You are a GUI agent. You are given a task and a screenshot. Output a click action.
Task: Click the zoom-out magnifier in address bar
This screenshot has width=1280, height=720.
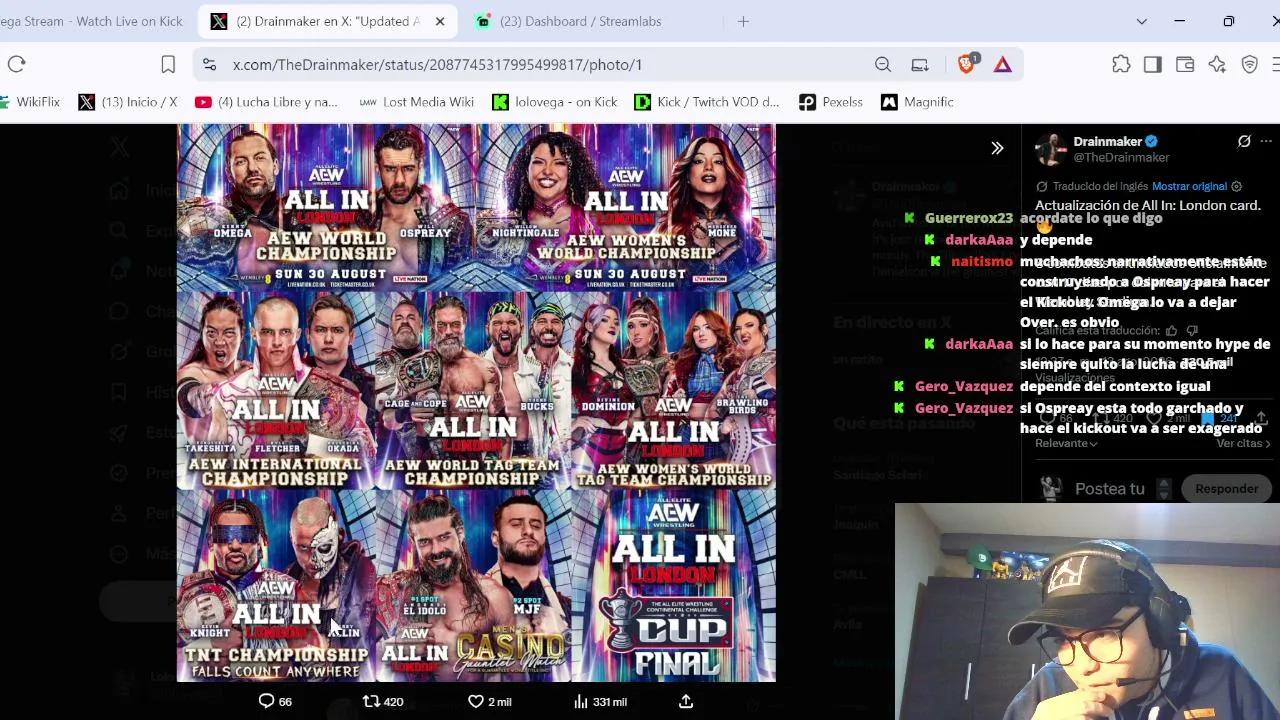pos(883,64)
